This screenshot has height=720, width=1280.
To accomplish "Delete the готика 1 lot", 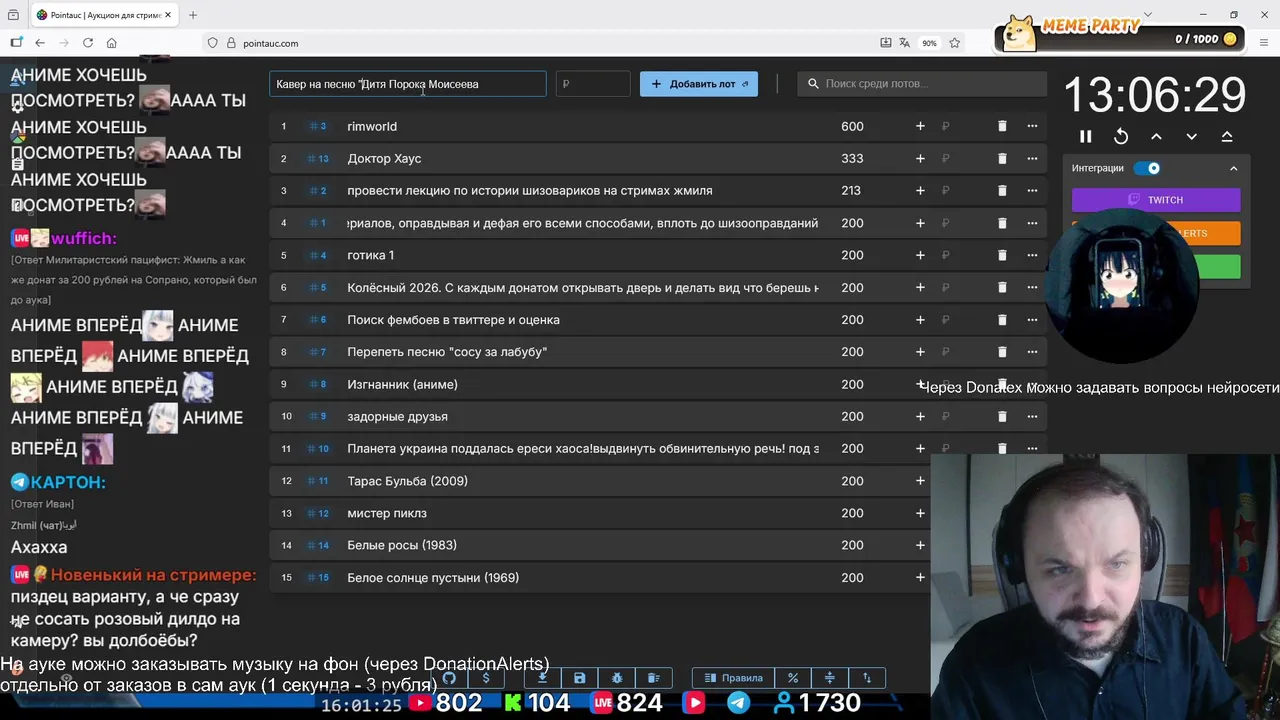I will pyautogui.click(x=1002, y=255).
